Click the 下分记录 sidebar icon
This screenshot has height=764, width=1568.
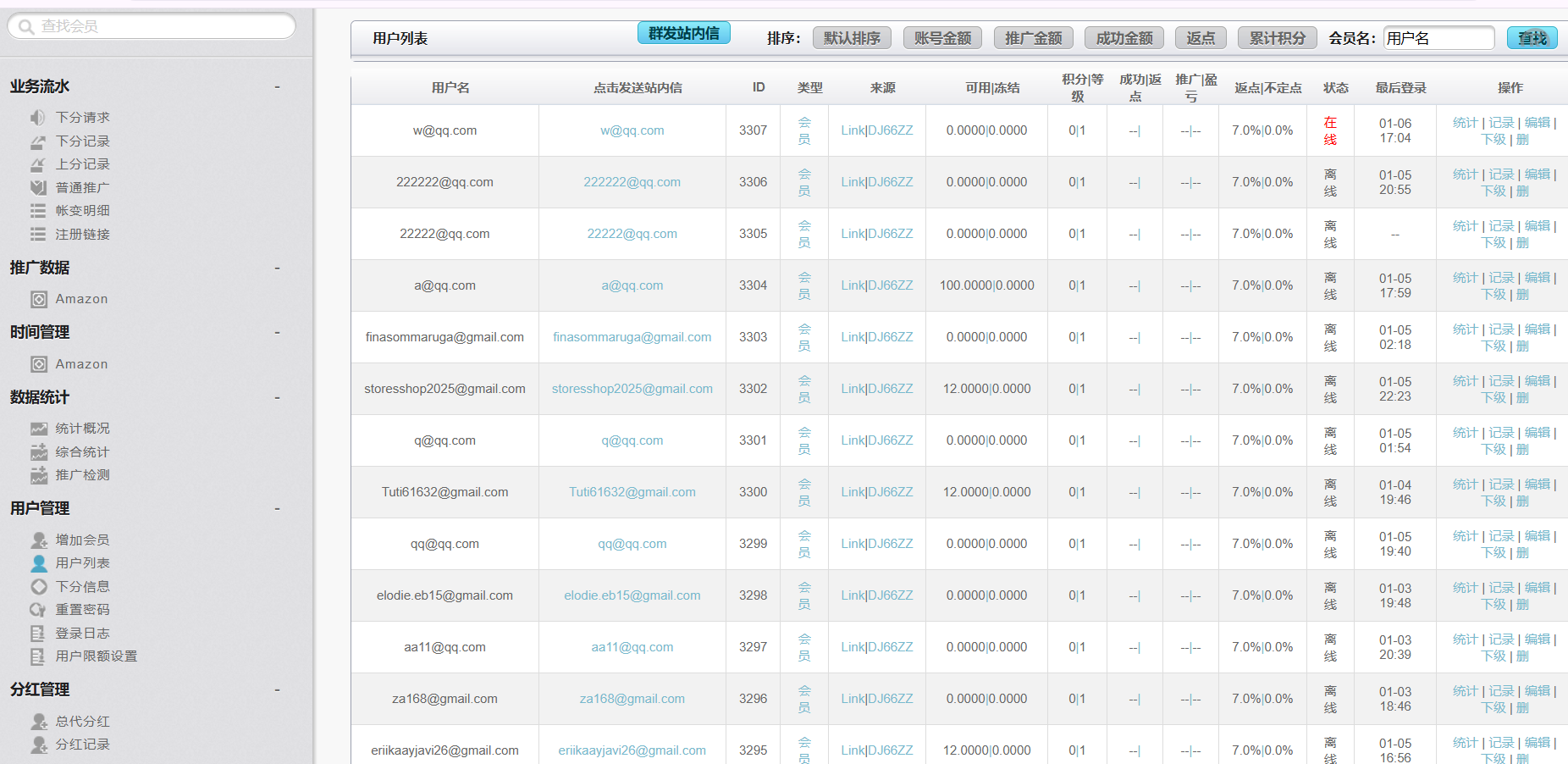[x=38, y=141]
